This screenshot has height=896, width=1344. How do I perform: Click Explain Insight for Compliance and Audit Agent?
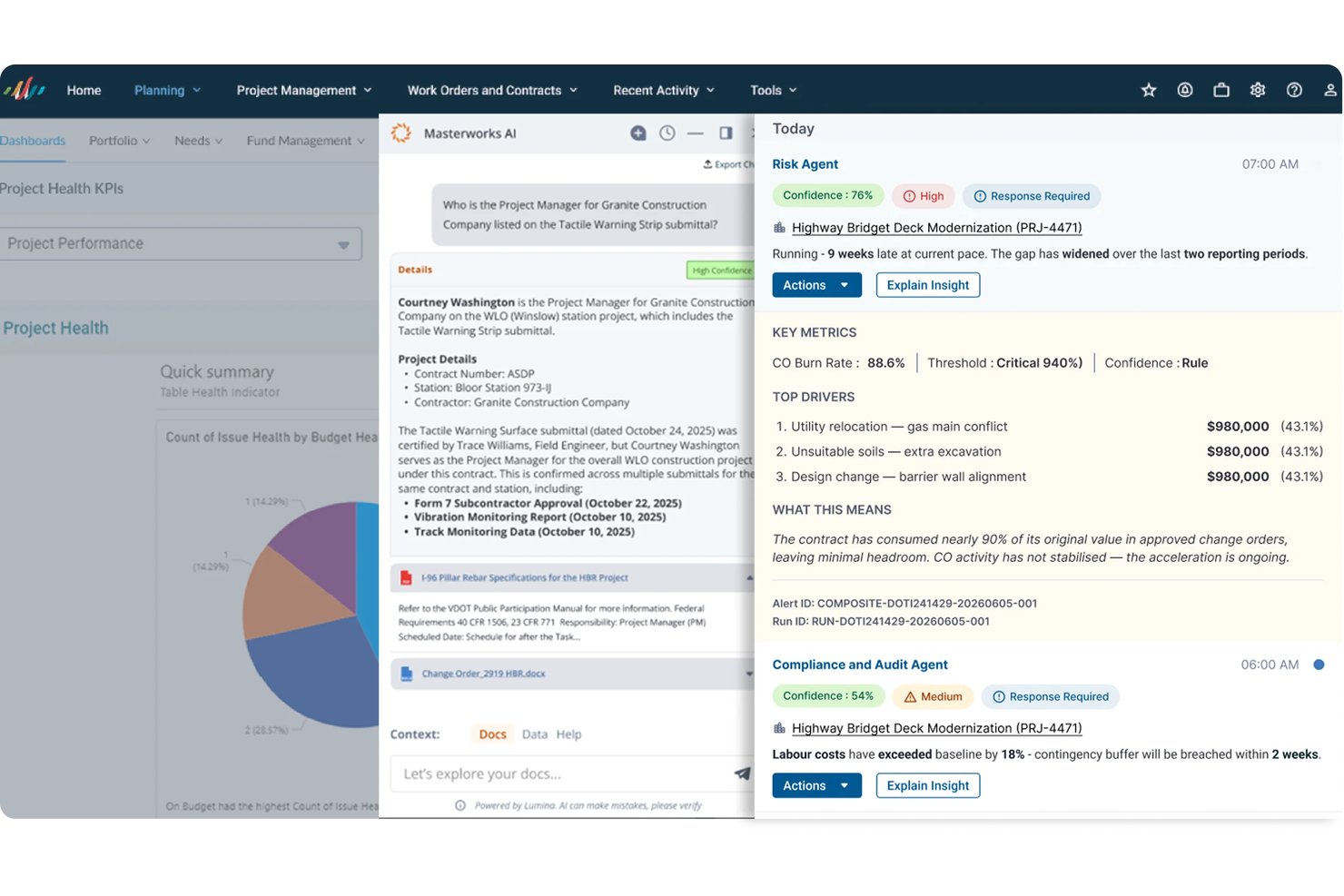tap(928, 785)
